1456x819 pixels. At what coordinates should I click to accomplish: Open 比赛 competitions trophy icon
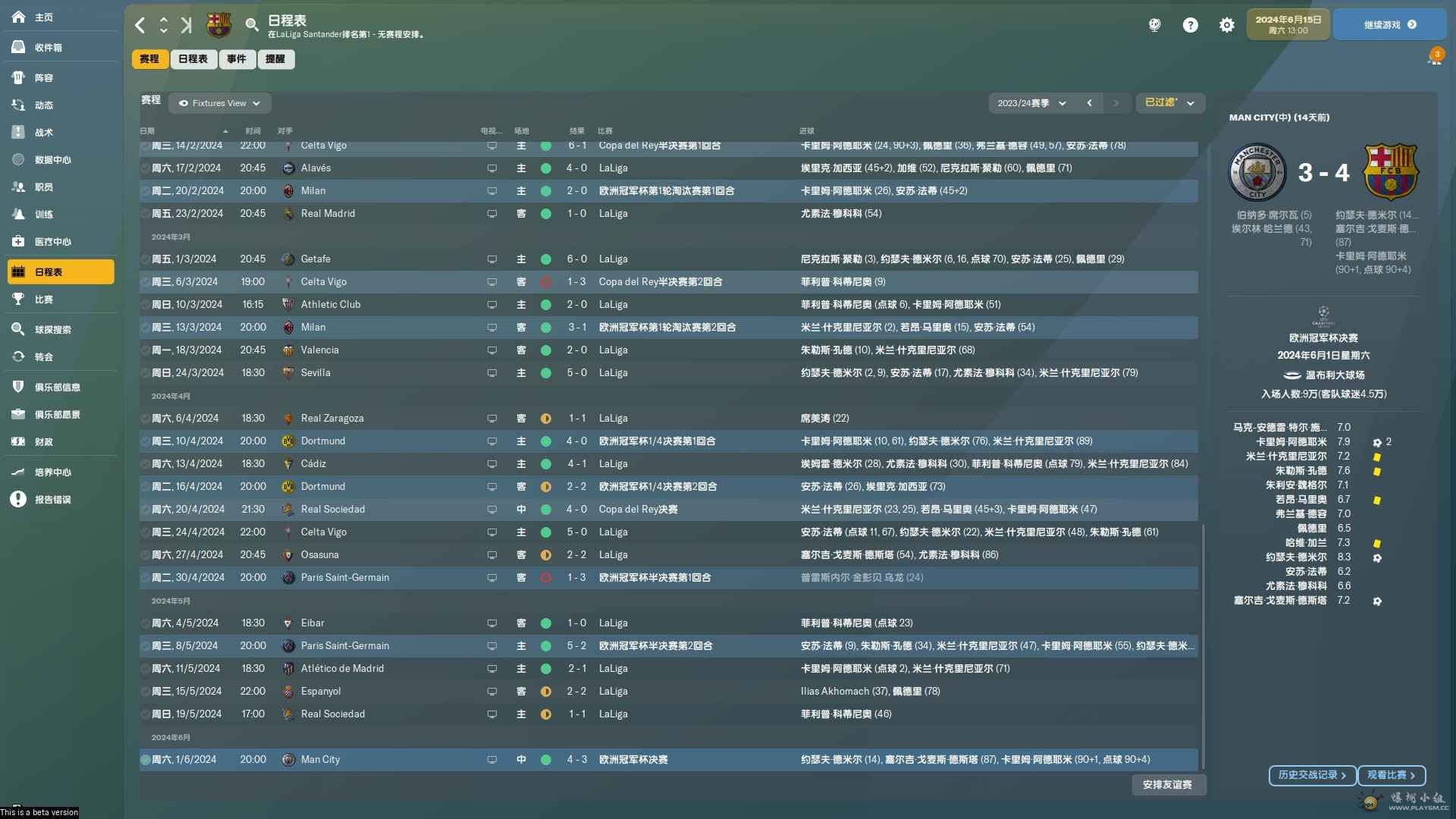tap(19, 299)
